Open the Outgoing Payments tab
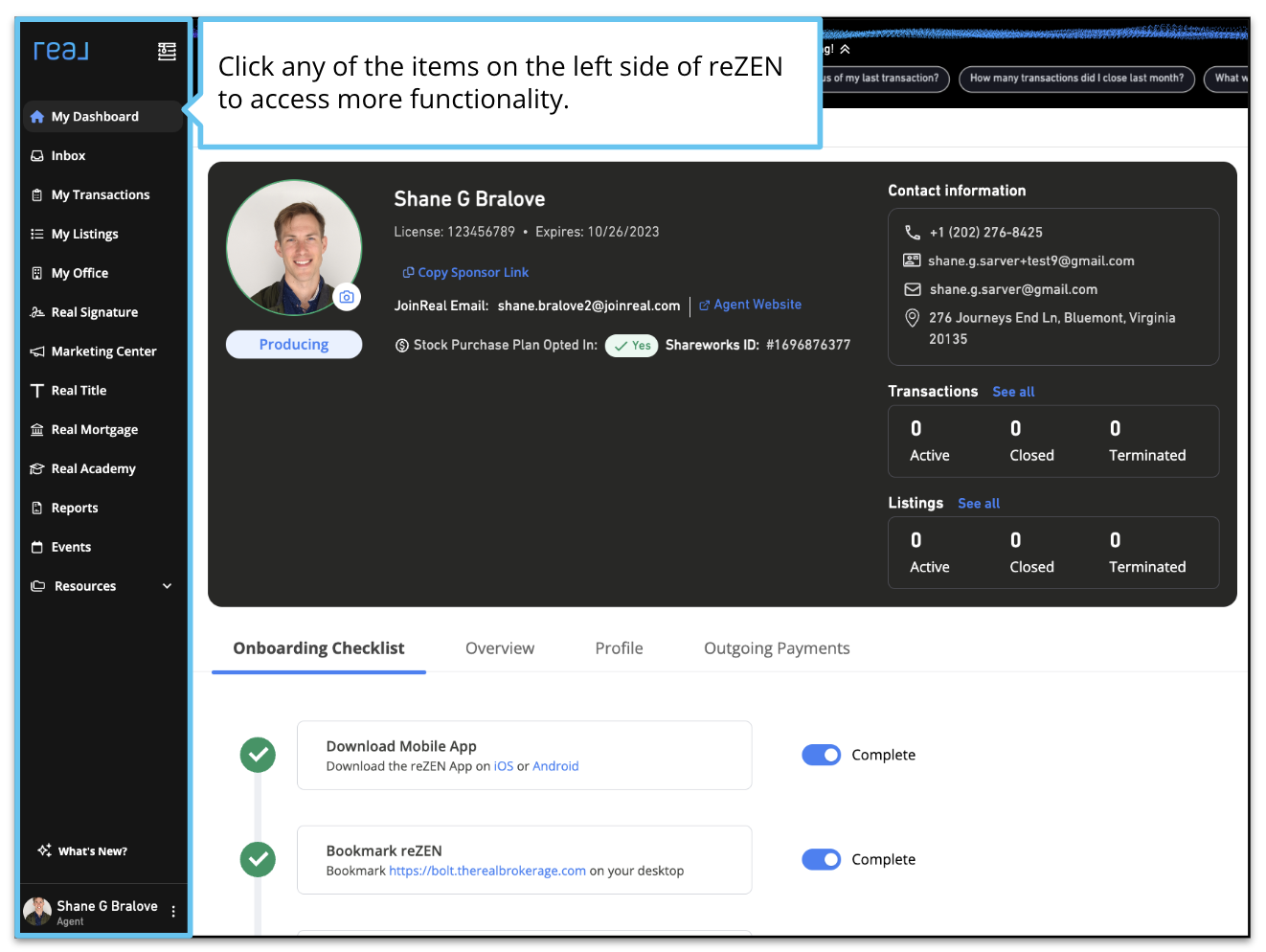Viewport: 1266px width, 952px height. [x=777, y=648]
